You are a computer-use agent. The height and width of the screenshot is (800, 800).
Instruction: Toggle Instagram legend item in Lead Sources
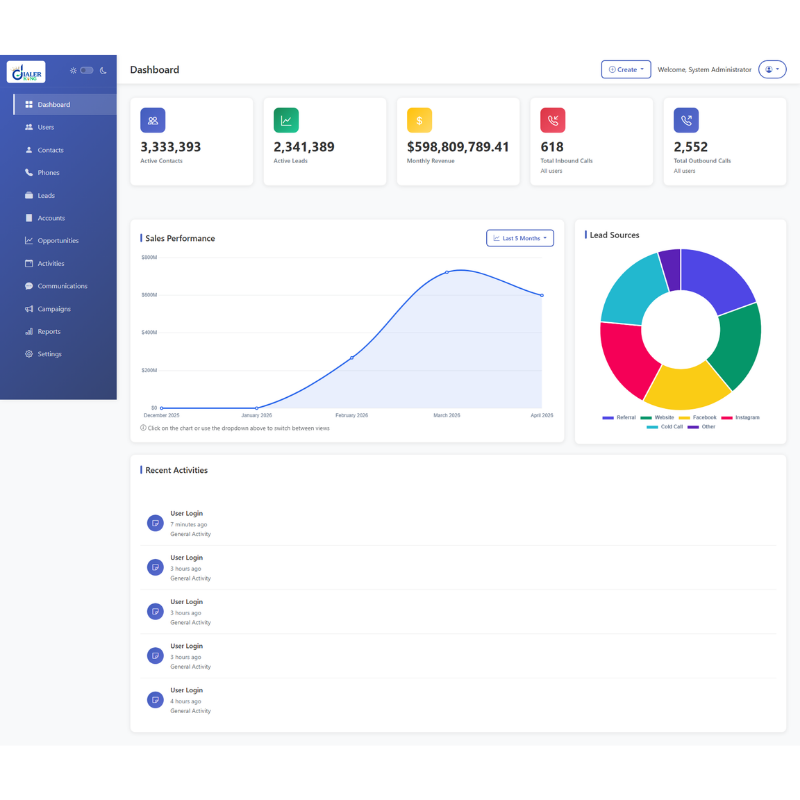740,417
